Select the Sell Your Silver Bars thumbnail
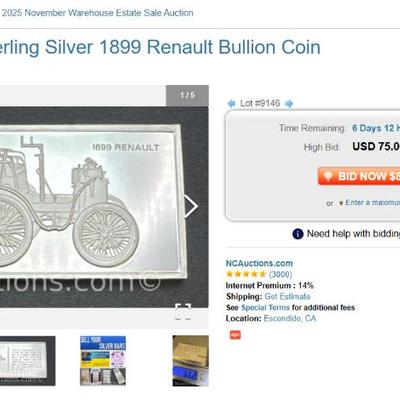 pos(103,361)
